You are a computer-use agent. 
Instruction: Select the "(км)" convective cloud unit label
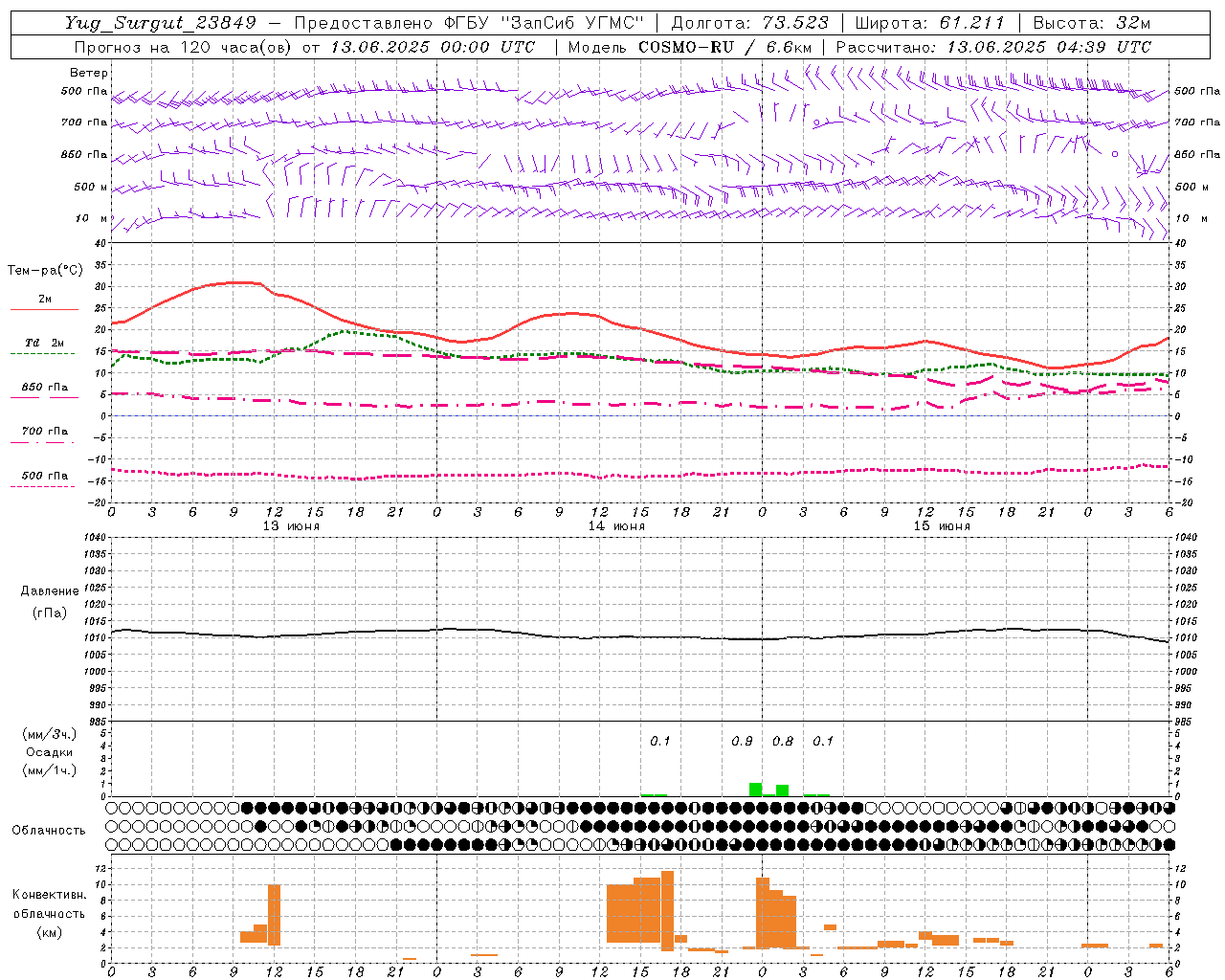[x=50, y=932]
